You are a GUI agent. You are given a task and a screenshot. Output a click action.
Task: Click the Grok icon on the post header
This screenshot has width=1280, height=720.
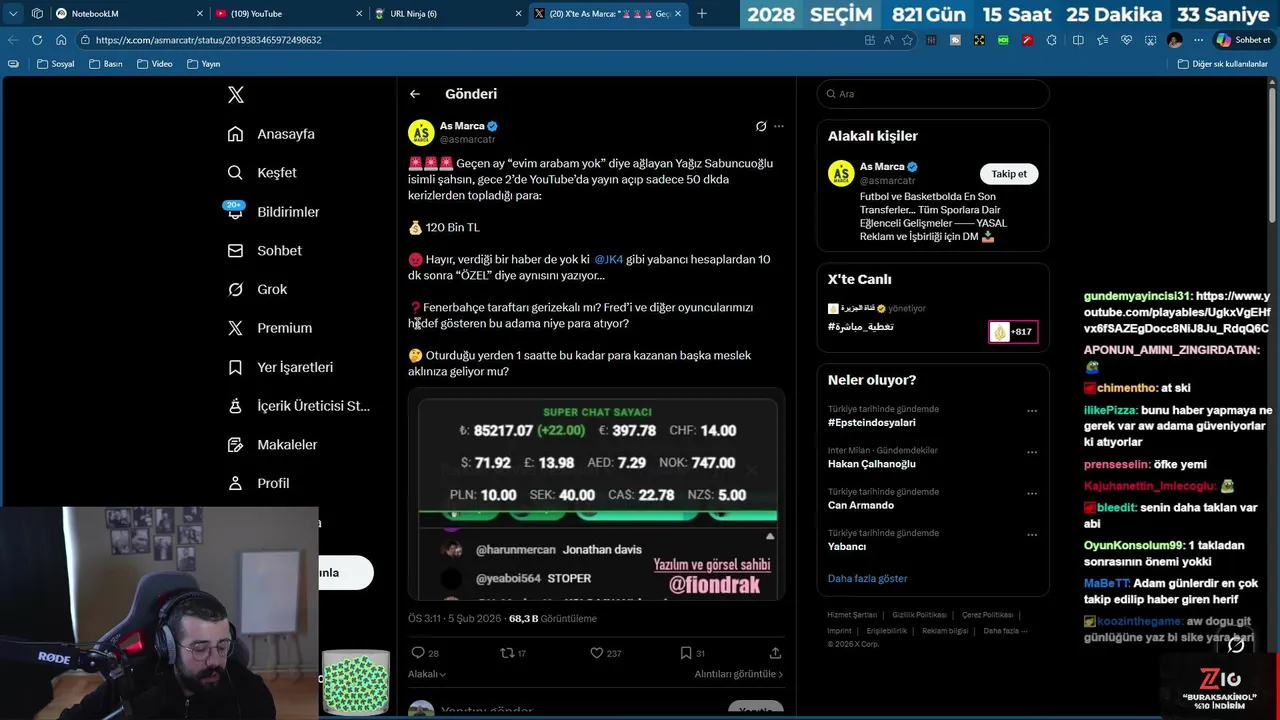pos(761,126)
